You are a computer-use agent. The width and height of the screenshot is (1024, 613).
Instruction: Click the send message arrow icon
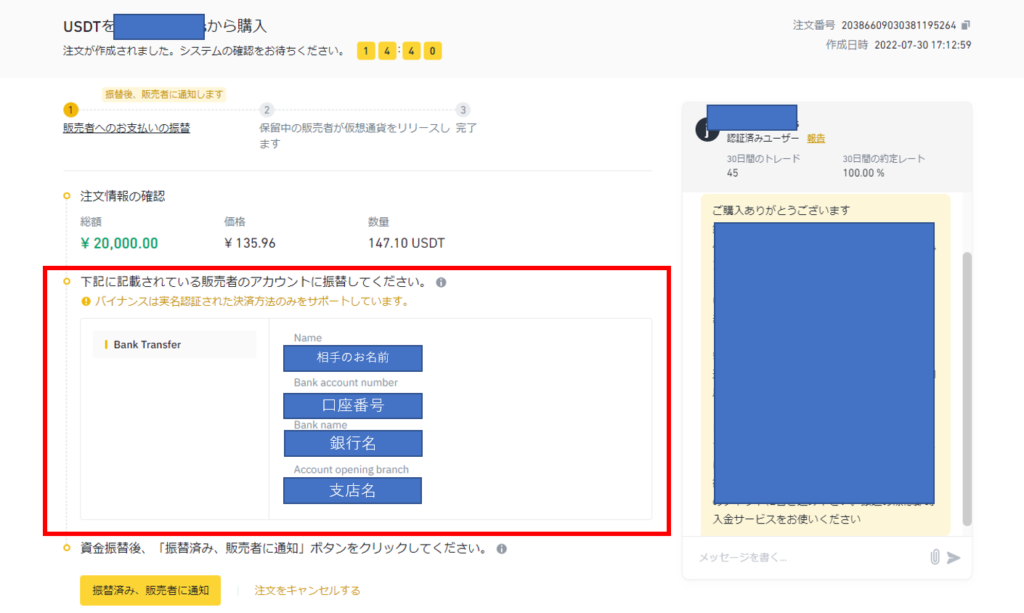click(x=953, y=557)
